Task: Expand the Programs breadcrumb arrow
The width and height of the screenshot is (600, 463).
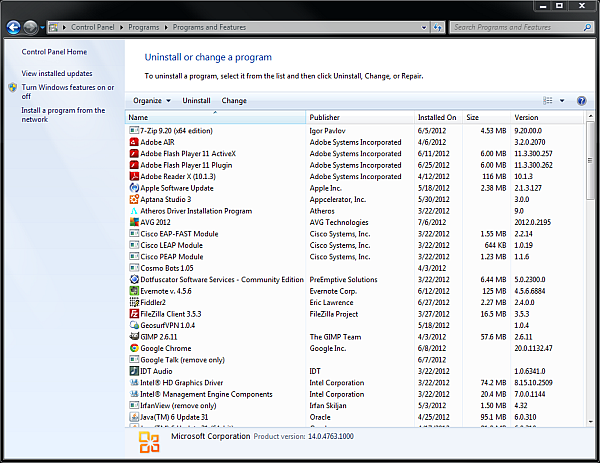Action: [x=166, y=27]
